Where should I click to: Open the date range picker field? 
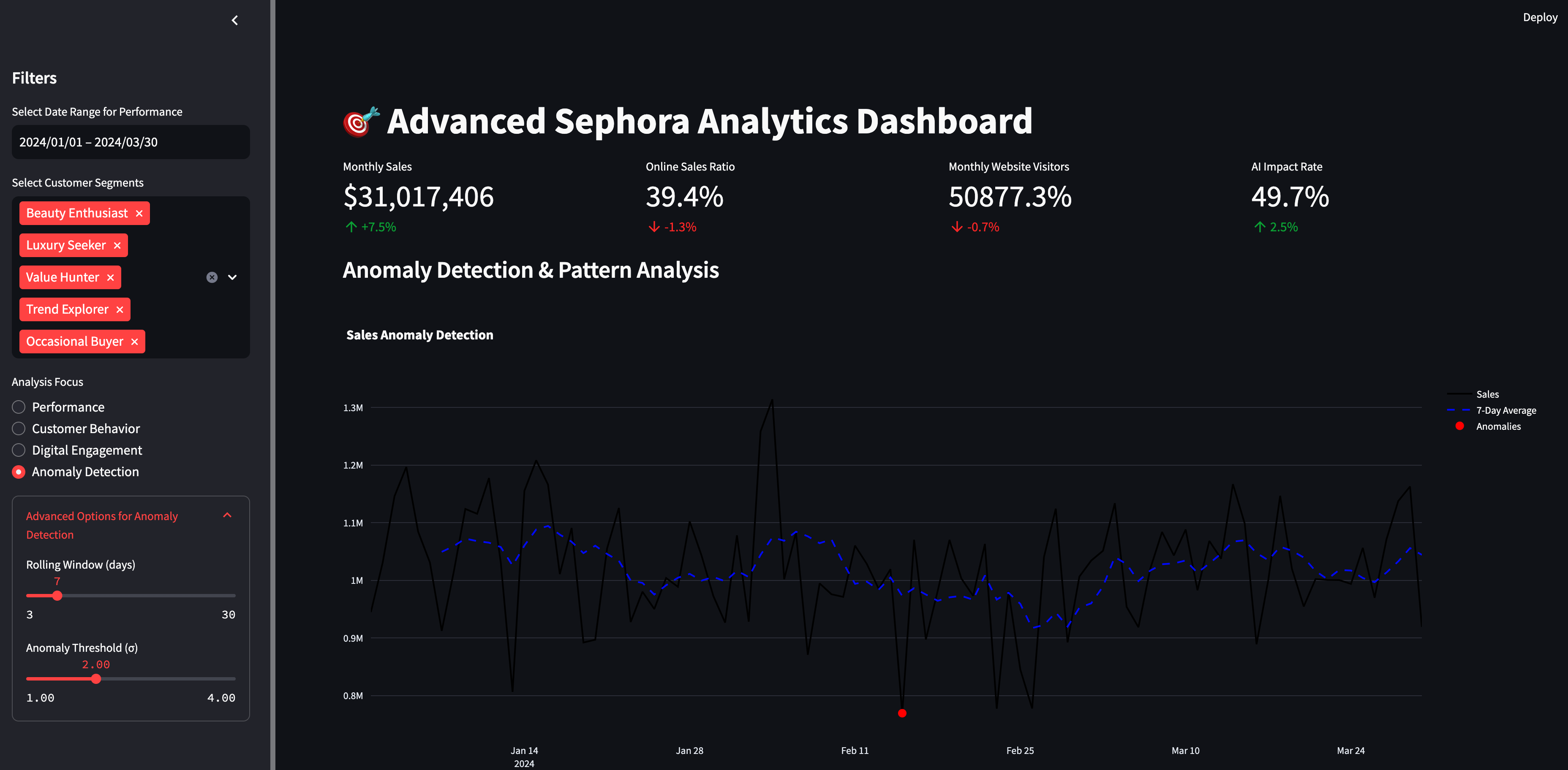[x=131, y=142]
